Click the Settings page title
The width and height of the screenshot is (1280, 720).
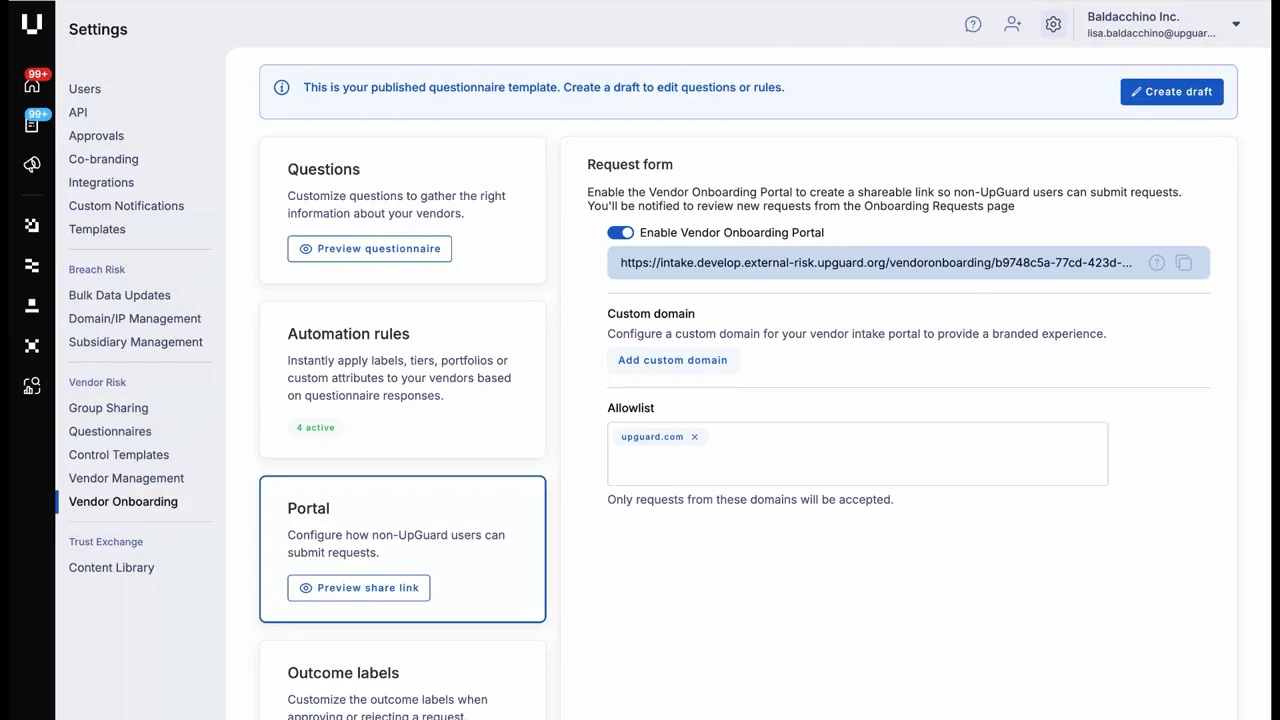(98, 30)
